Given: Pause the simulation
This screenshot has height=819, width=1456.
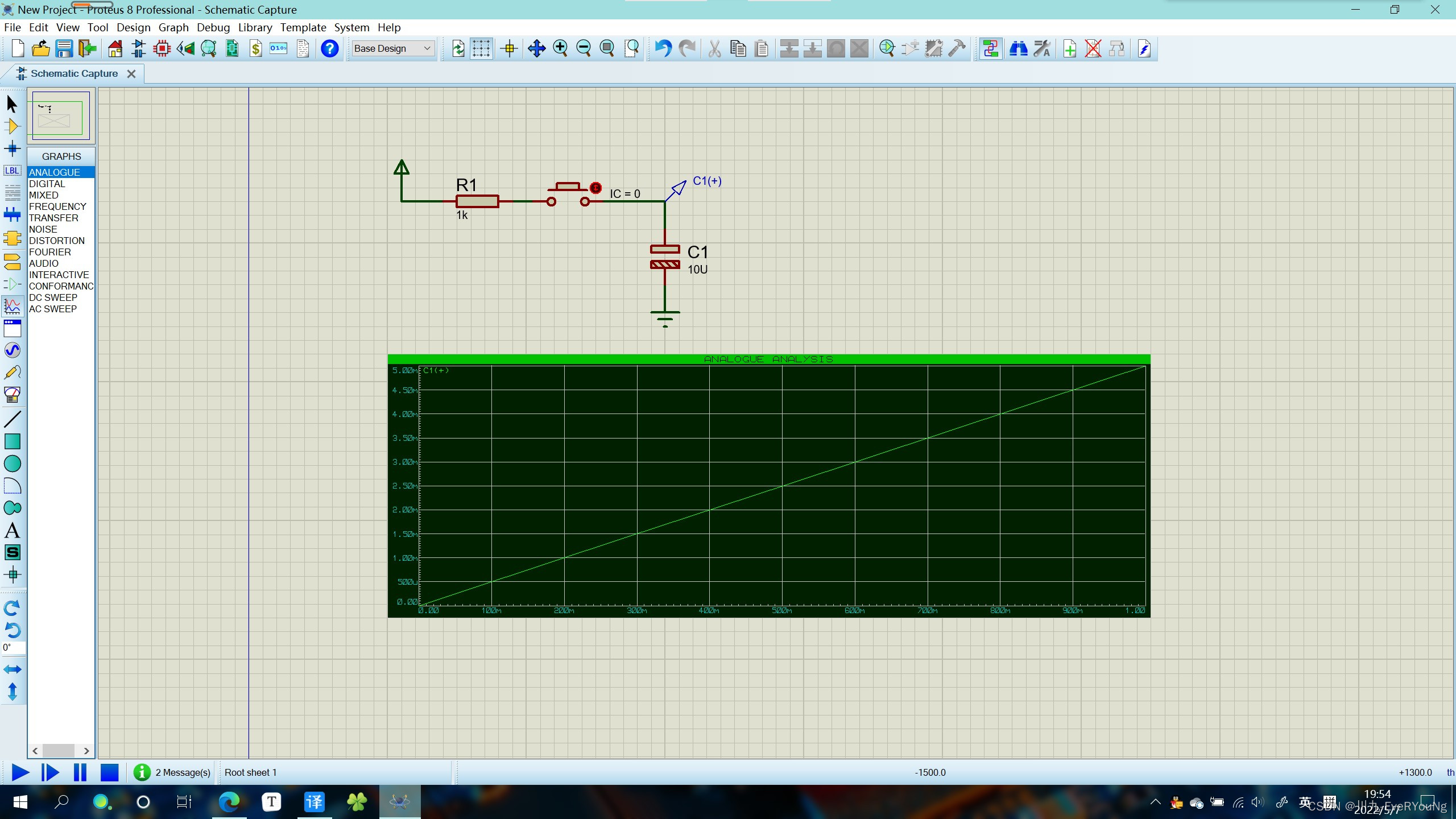Looking at the screenshot, I should coord(80,772).
